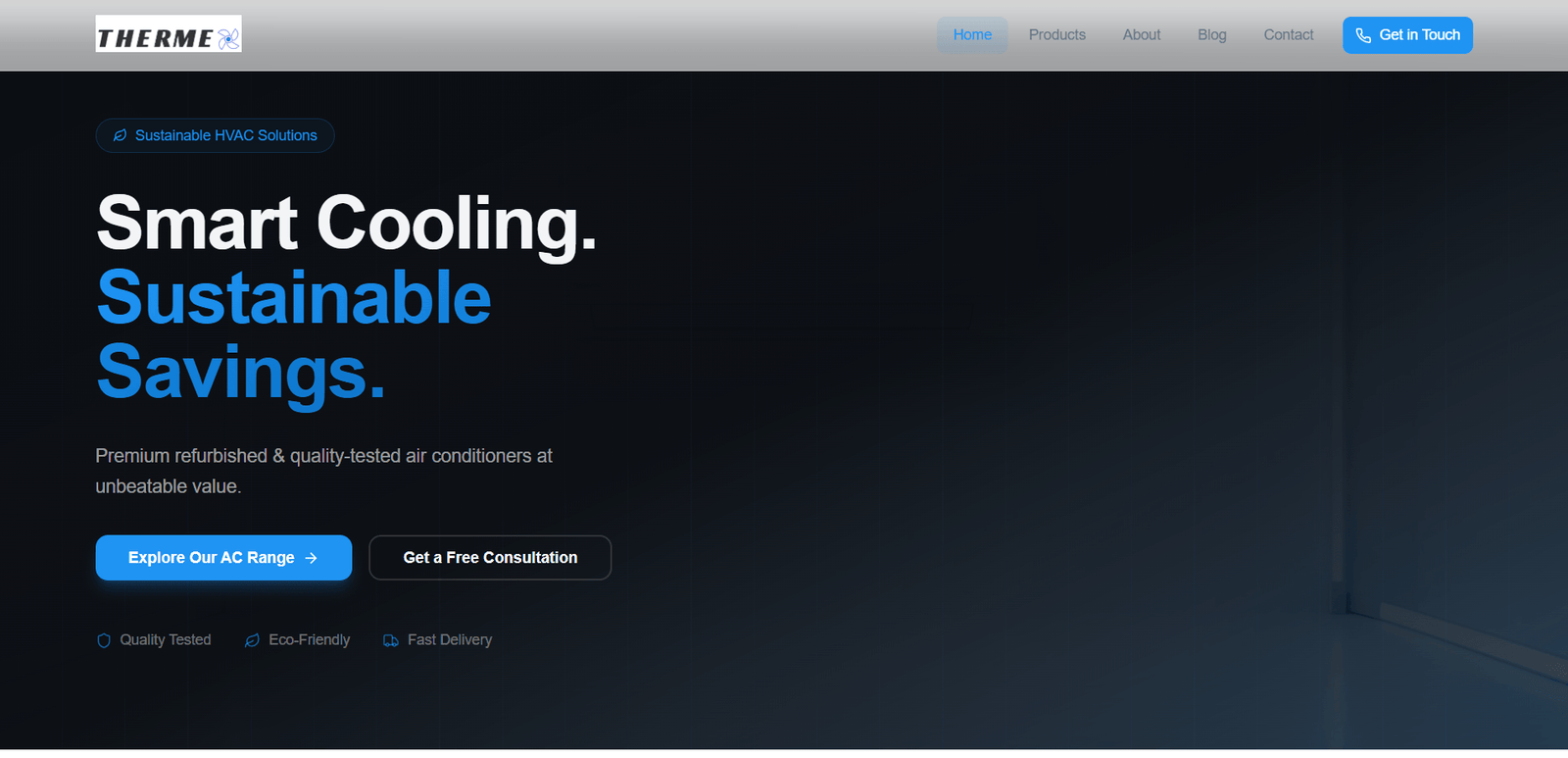Open the Products page from navigation
This screenshot has width=1568, height=758.
click(1056, 35)
